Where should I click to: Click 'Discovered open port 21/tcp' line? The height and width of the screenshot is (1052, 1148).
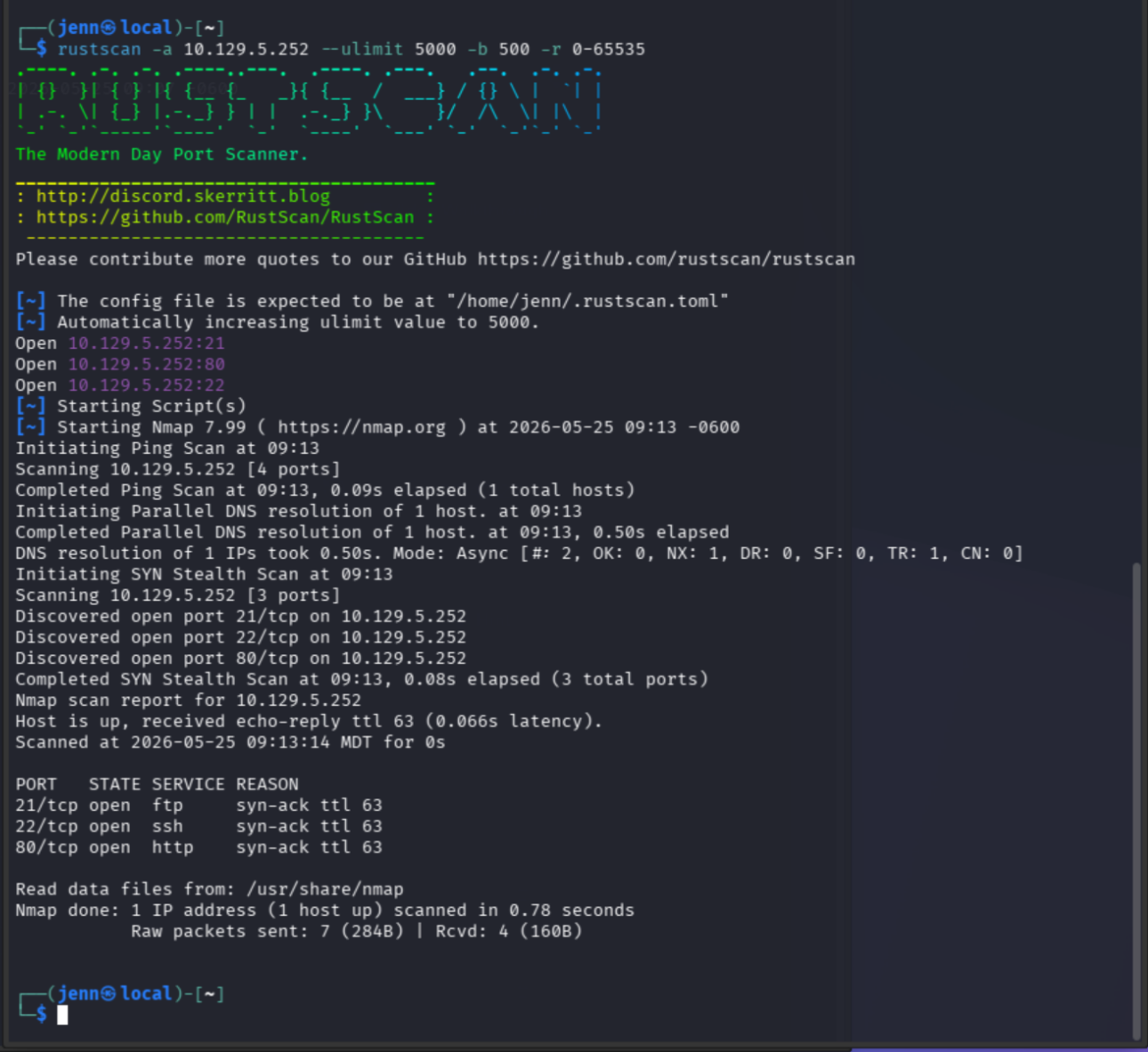point(240,617)
